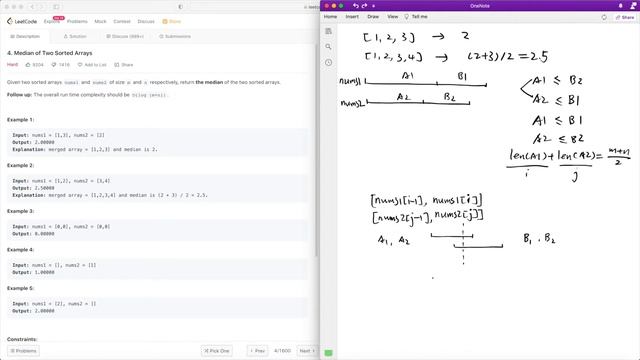This screenshot has height=360, width=640.
Task: Open Mock in LeetCode navigation
Action: tap(100, 21)
